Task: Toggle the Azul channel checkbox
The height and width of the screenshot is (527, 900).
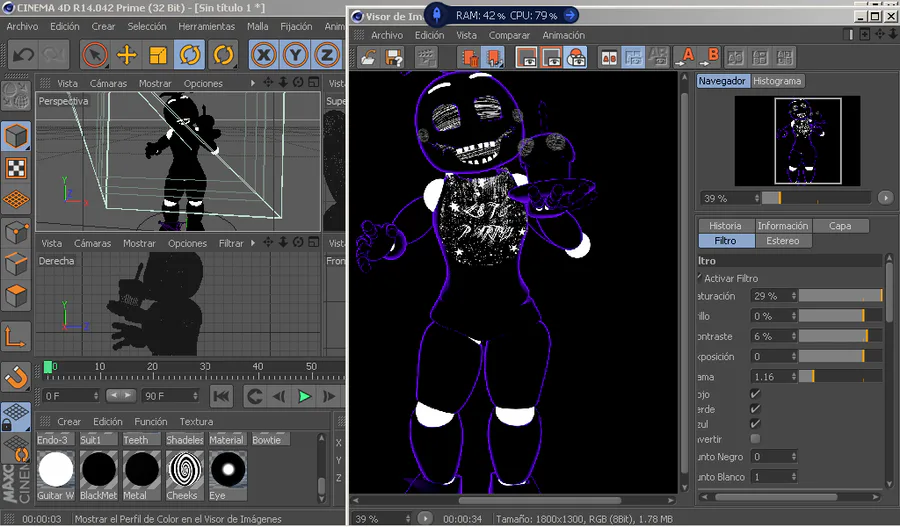Action: click(755, 424)
